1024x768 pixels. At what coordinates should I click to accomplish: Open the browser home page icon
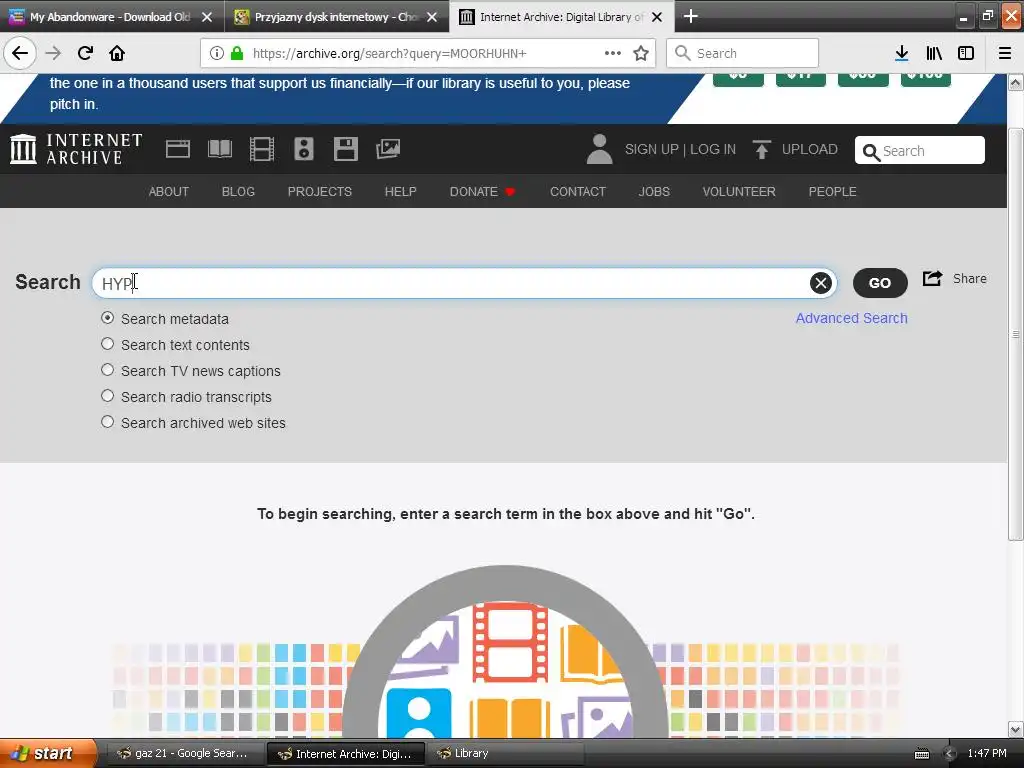tap(117, 53)
